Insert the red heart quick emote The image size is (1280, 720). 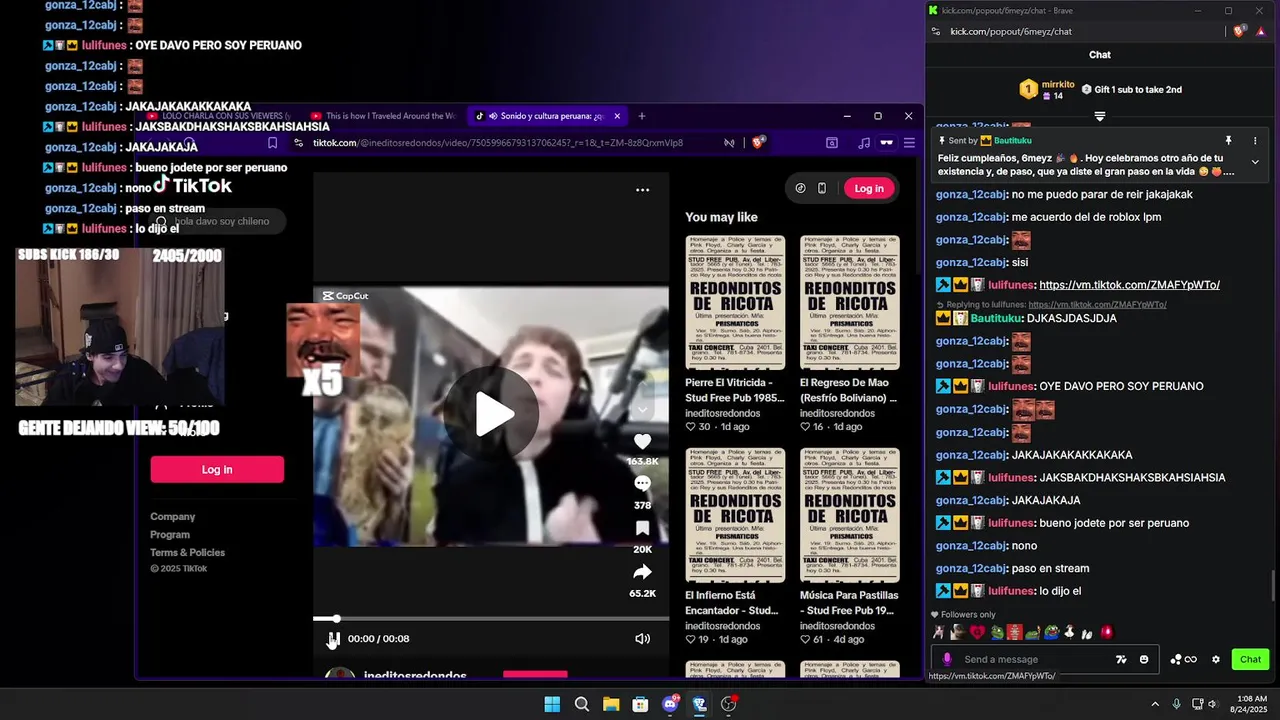pos(977,632)
